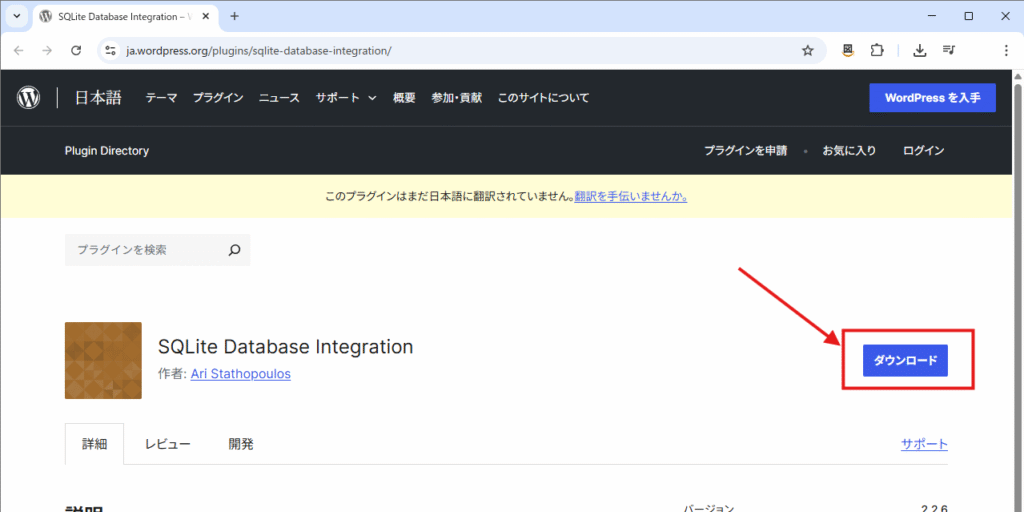1024x512 pixels.
Task: Click プラグインを申請 link
Action: [745, 151]
